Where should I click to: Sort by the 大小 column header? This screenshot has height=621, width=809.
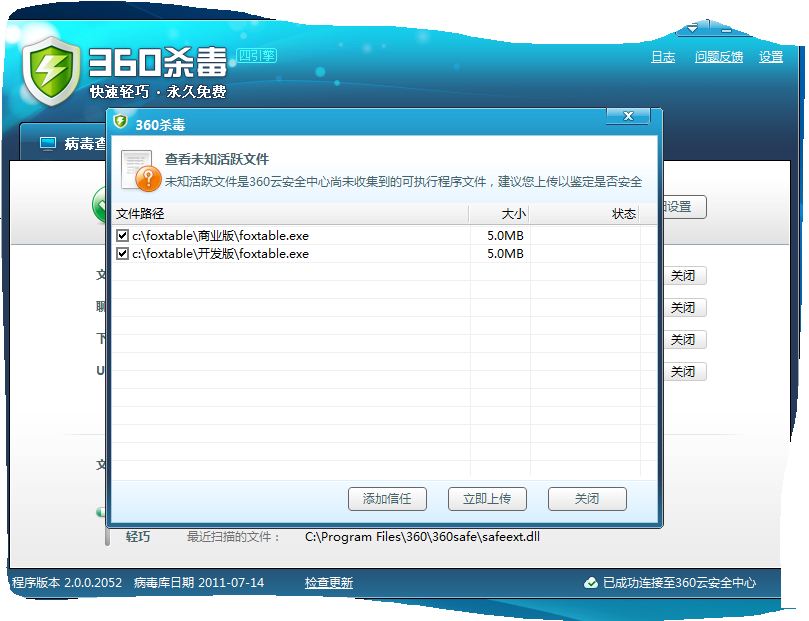499,214
